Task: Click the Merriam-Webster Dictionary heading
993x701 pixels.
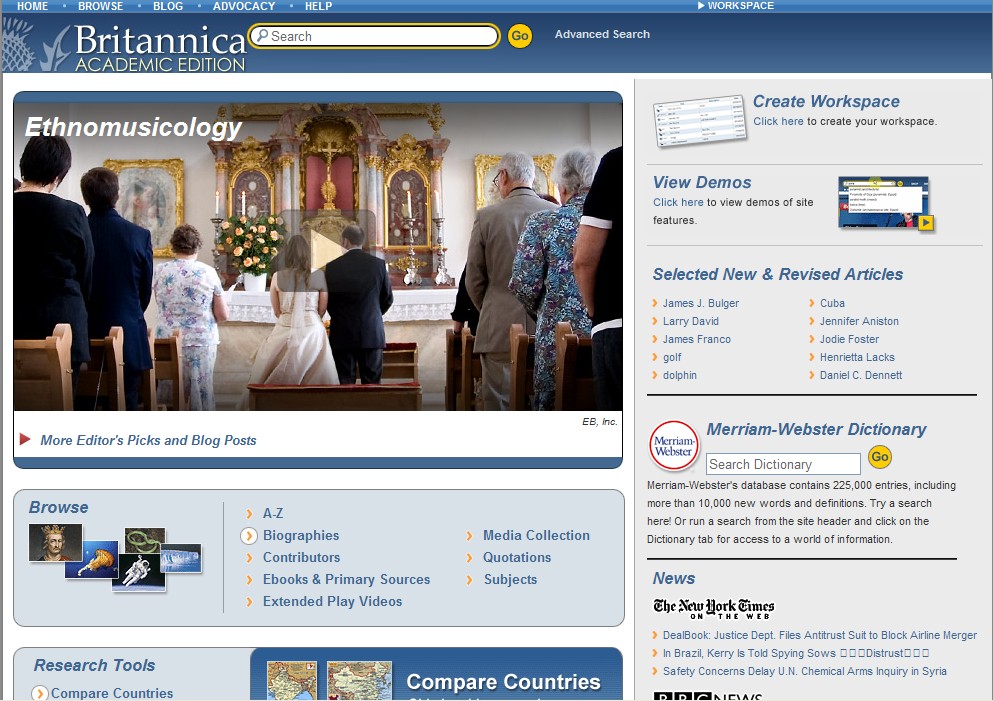Action: coord(816,429)
